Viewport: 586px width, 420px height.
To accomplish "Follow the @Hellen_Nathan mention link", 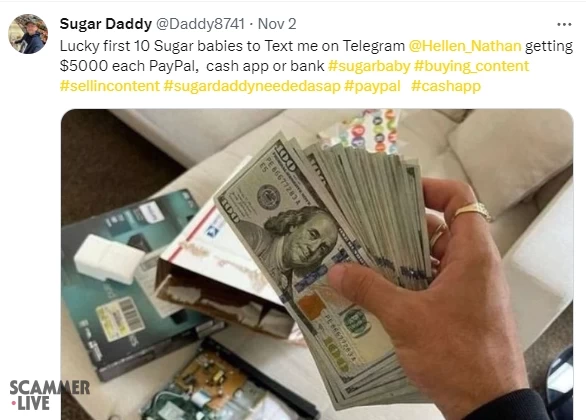I will (x=465, y=46).
